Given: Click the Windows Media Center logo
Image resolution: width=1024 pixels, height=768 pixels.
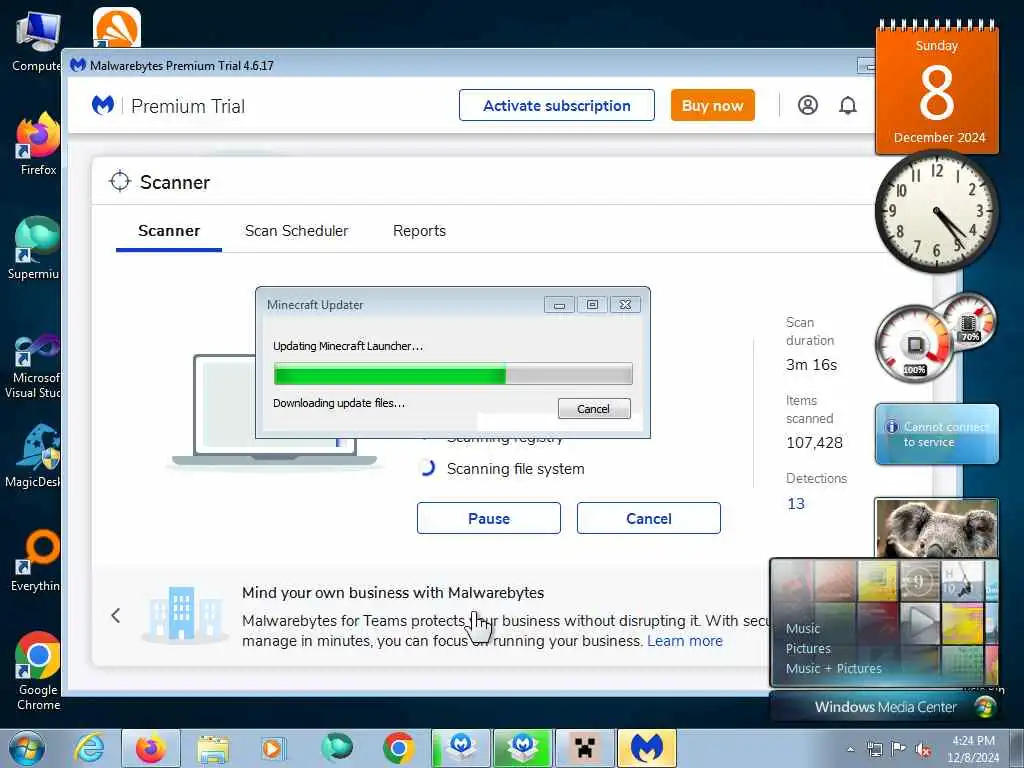Looking at the screenshot, I should pos(985,707).
